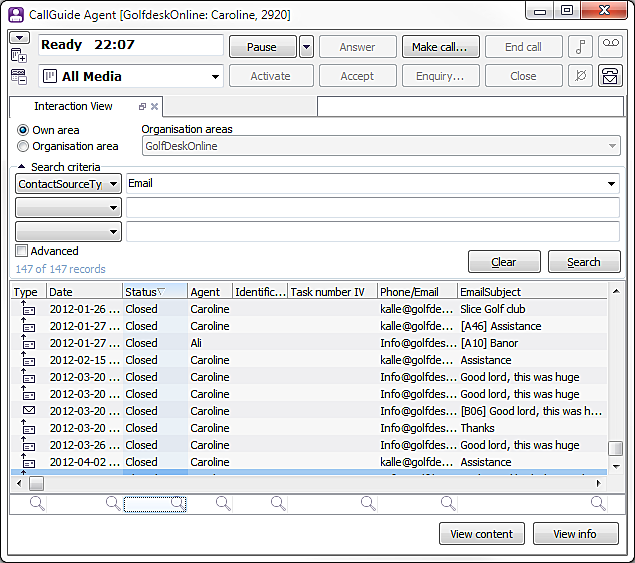The height and width of the screenshot is (563, 635).
Task: Click the remove window minus icon
Action: [19, 77]
